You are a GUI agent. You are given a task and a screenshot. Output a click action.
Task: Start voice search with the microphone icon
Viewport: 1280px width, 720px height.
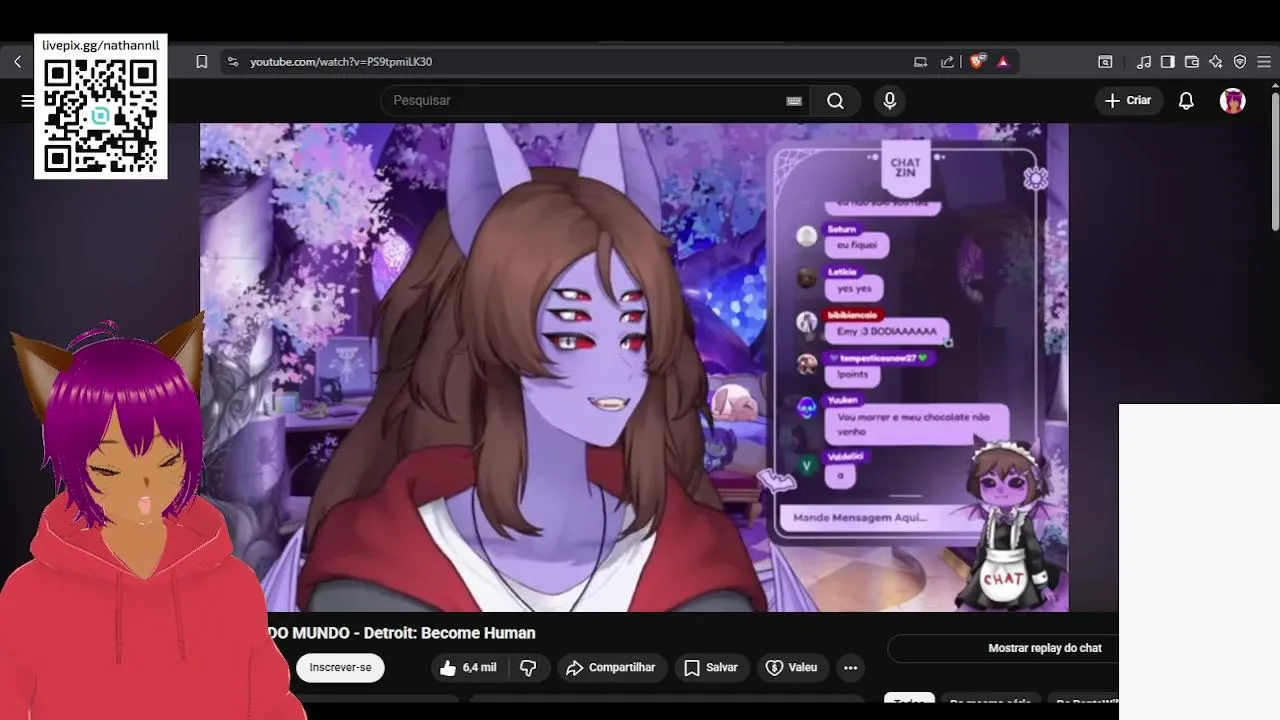[x=889, y=100]
